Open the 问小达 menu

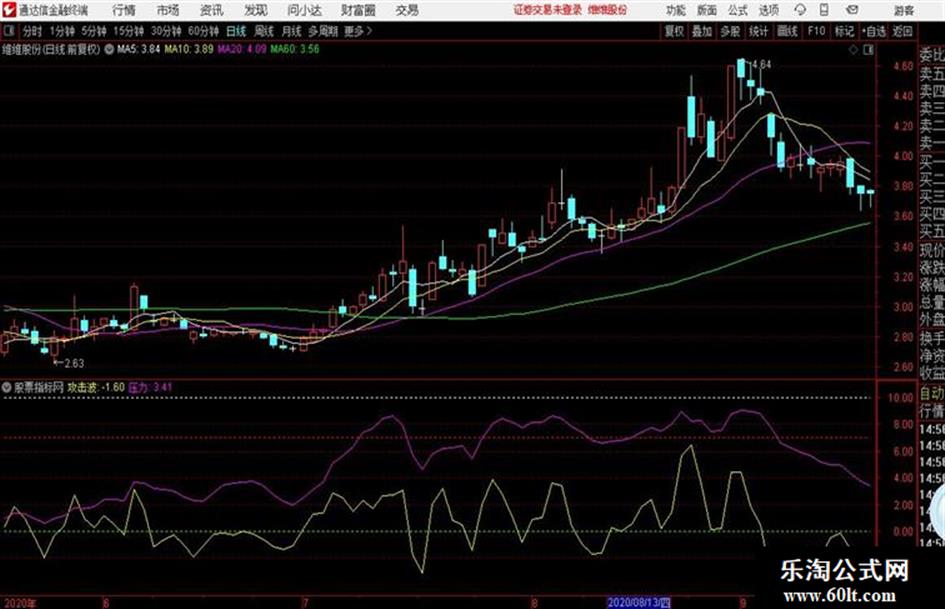point(304,10)
